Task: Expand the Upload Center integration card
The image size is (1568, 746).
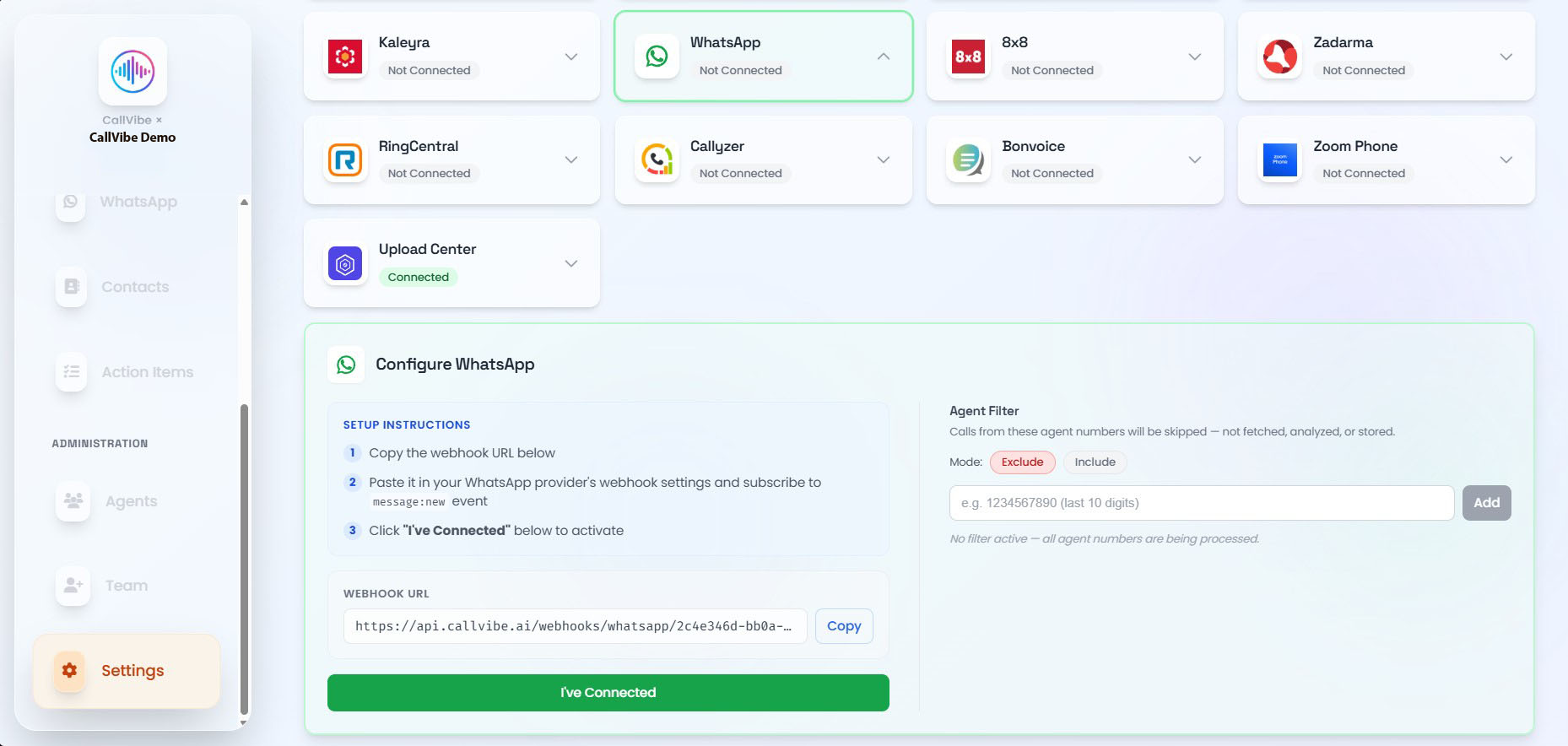Action: [571, 263]
